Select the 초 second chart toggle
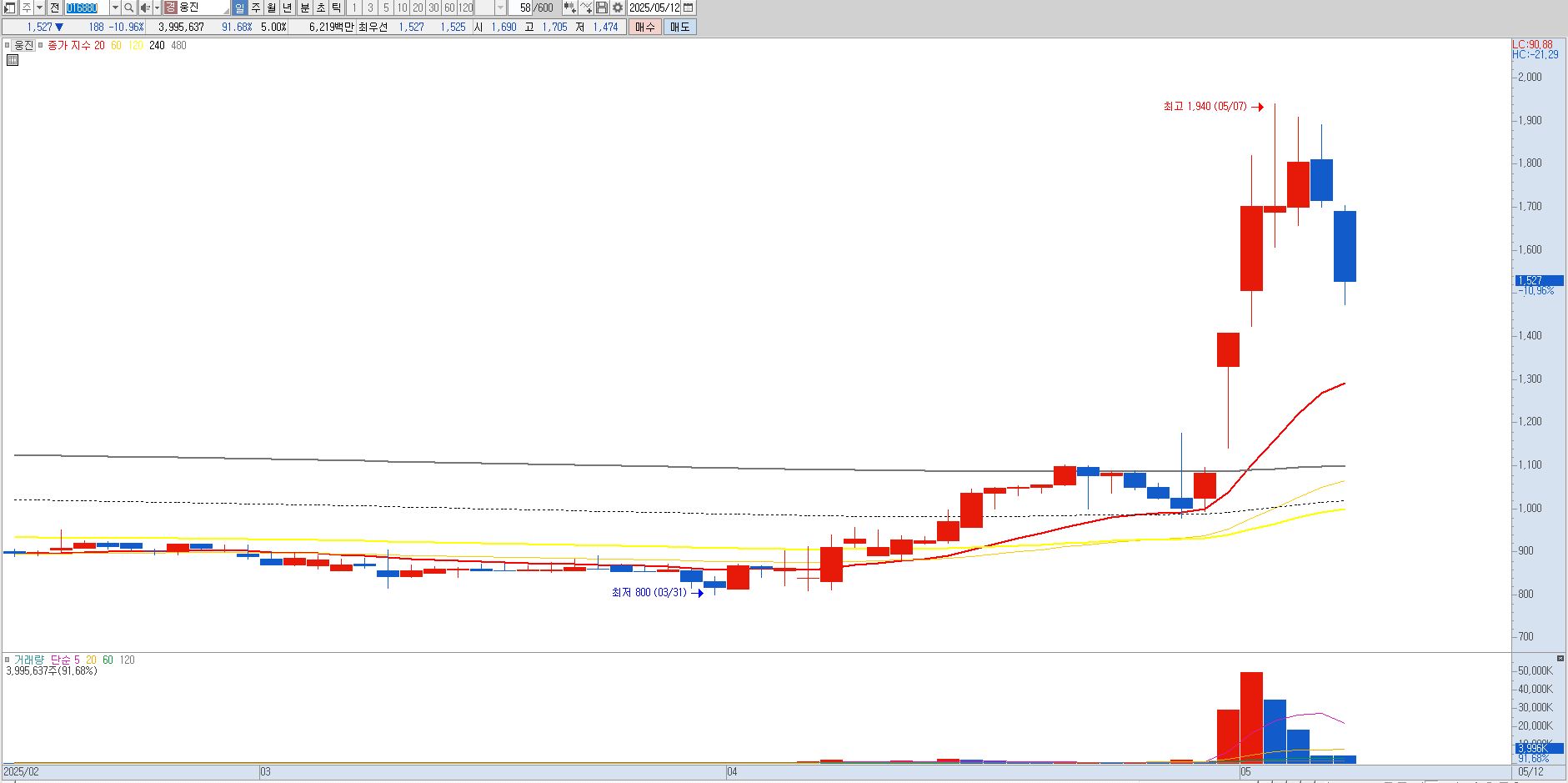Screen dimensions: 1568x783 321,8
